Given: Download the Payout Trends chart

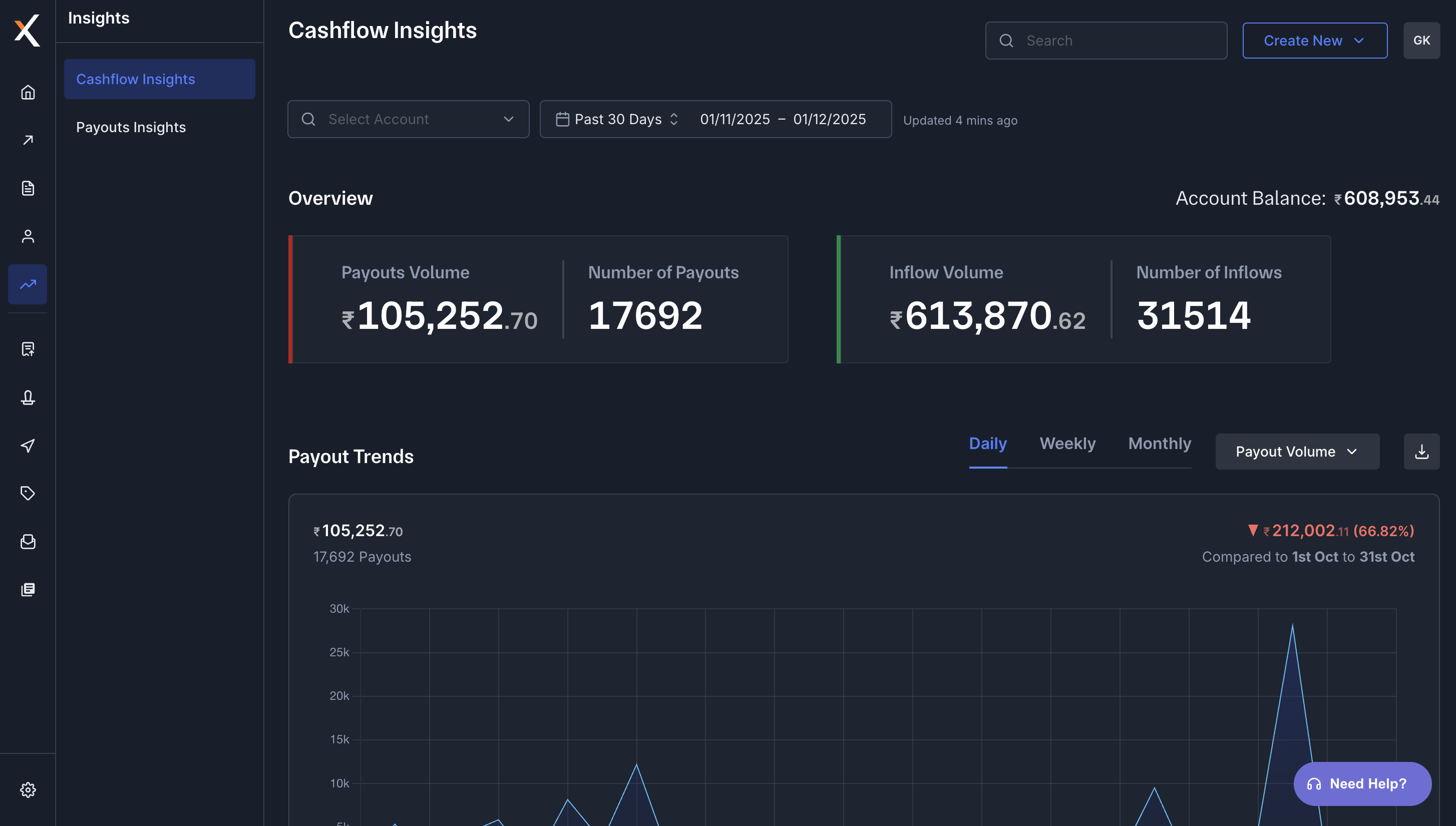Looking at the screenshot, I should click(1422, 451).
